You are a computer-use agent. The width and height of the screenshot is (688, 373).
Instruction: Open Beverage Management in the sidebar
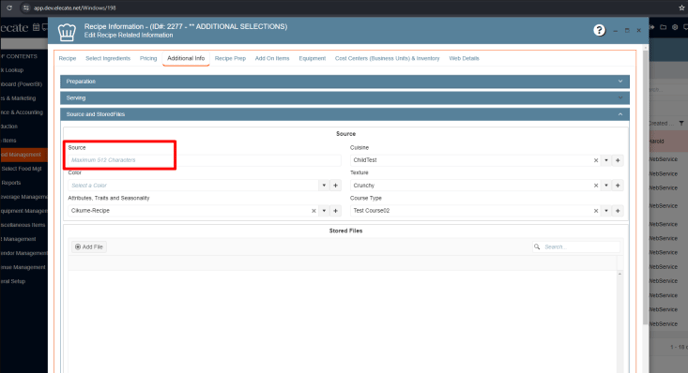24,197
